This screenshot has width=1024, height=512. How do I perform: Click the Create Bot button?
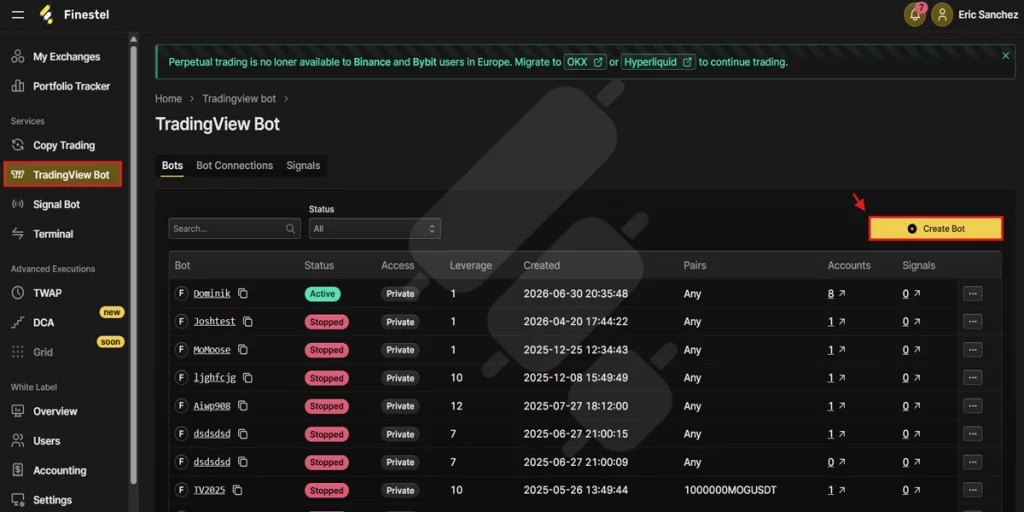pos(936,229)
